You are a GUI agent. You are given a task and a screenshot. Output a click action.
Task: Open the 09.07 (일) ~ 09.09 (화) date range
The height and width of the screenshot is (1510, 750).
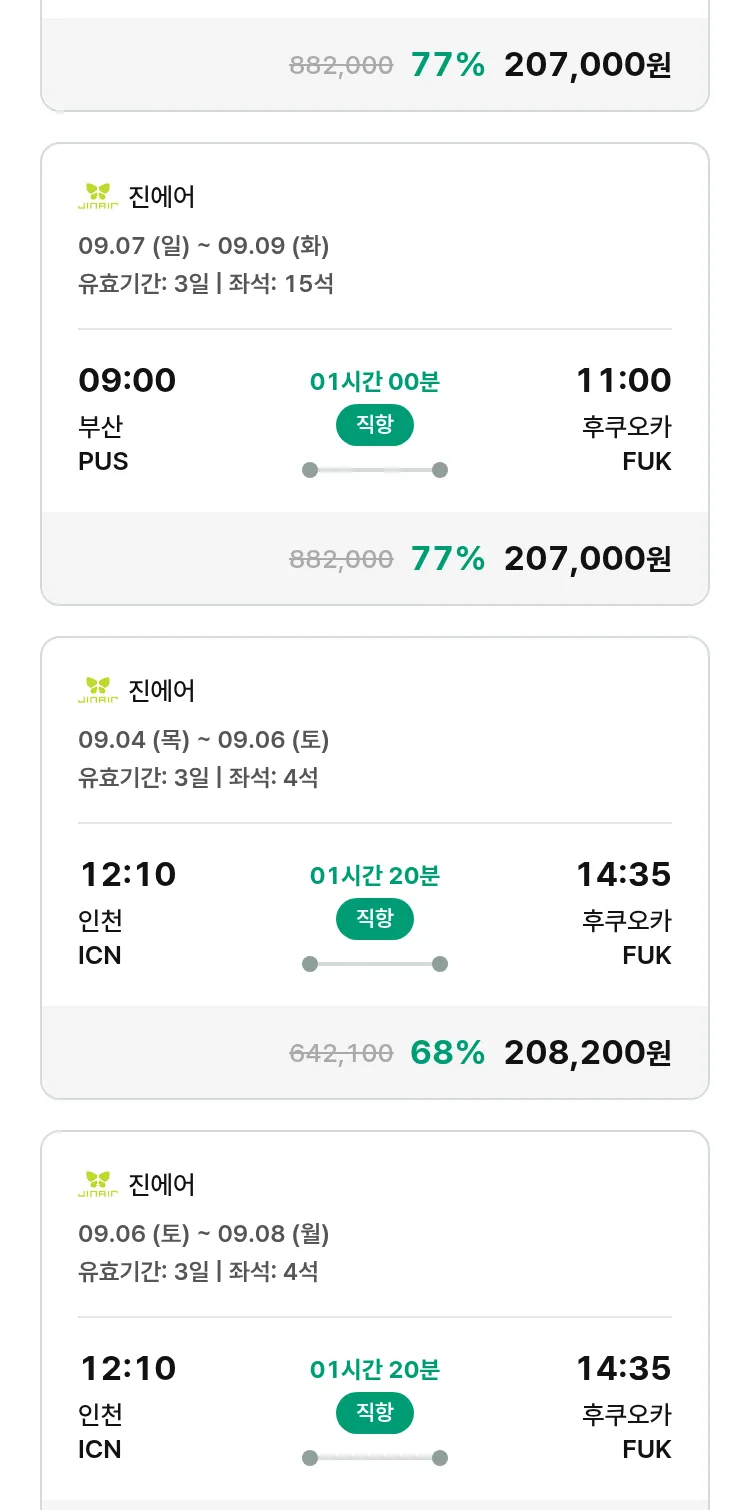(204, 245)
